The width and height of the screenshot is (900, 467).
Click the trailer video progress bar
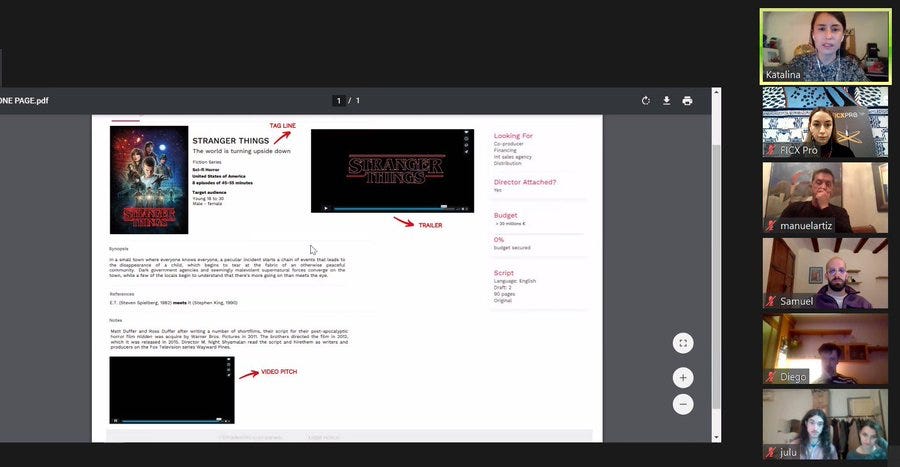tap(394, 208)
